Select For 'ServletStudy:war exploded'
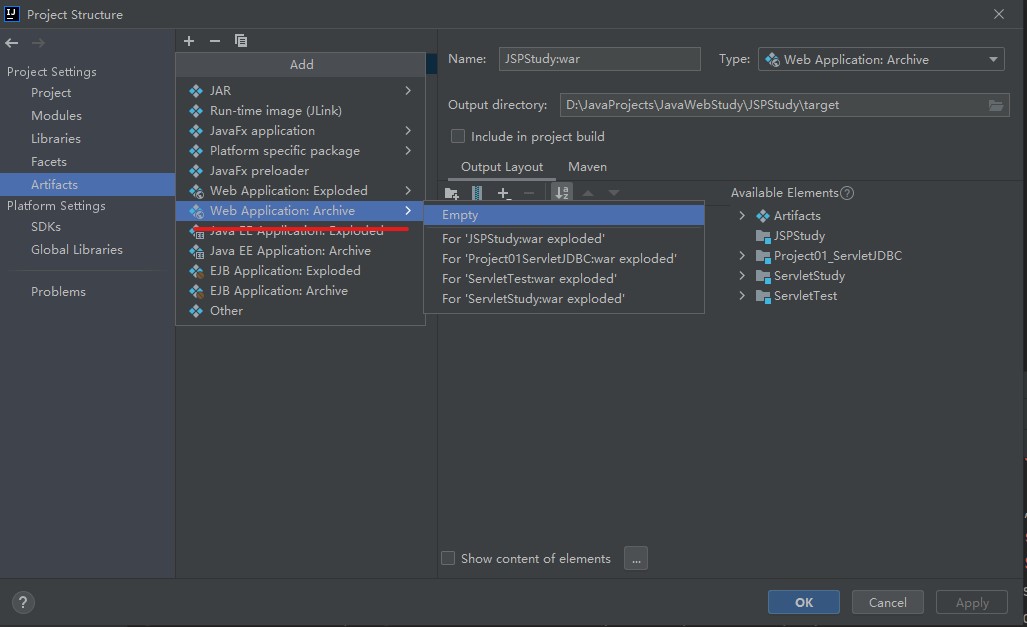The image size is (1027, 627). pos(564,299)
